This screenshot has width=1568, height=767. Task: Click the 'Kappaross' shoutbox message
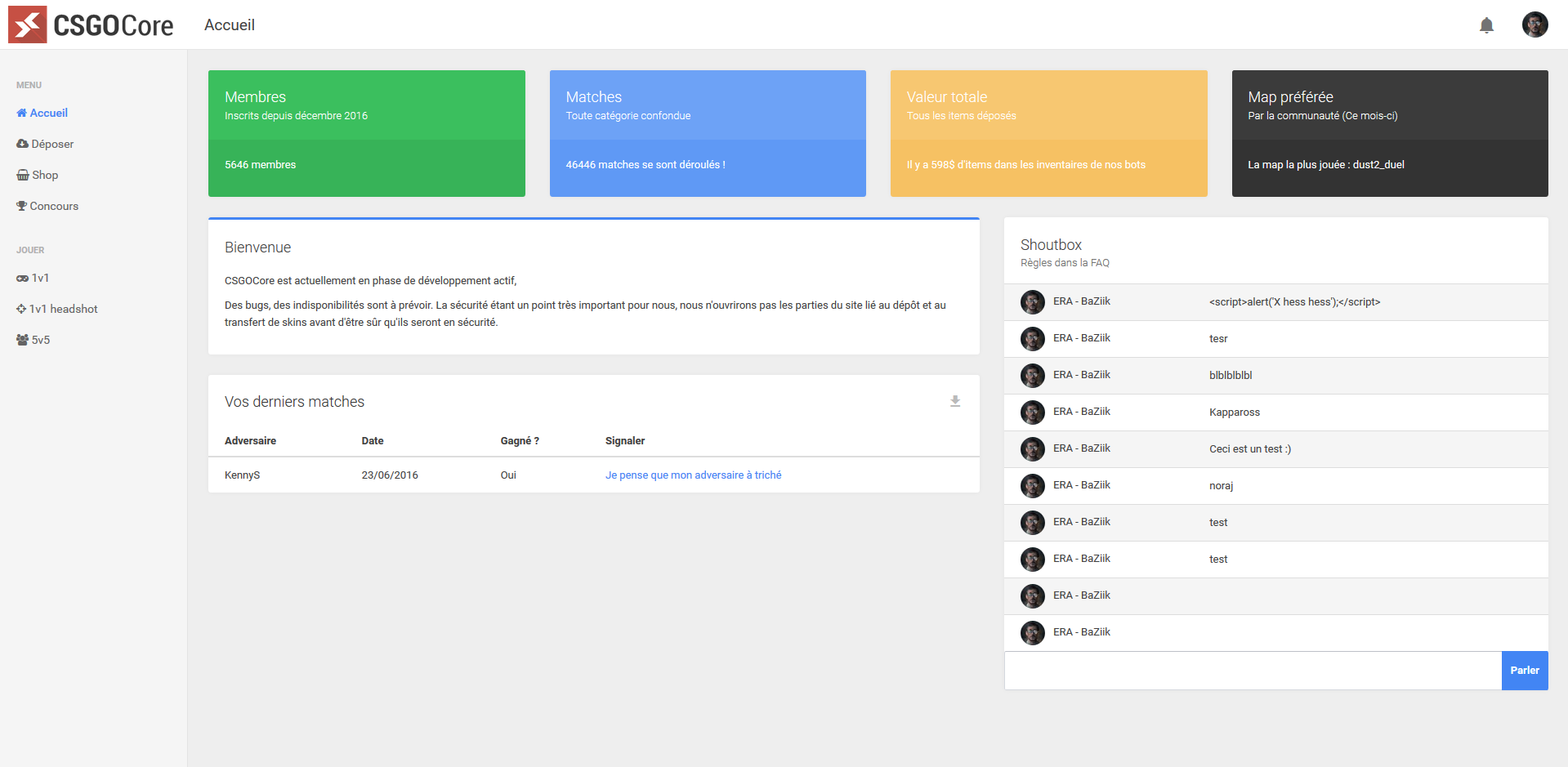point(1235,412)
